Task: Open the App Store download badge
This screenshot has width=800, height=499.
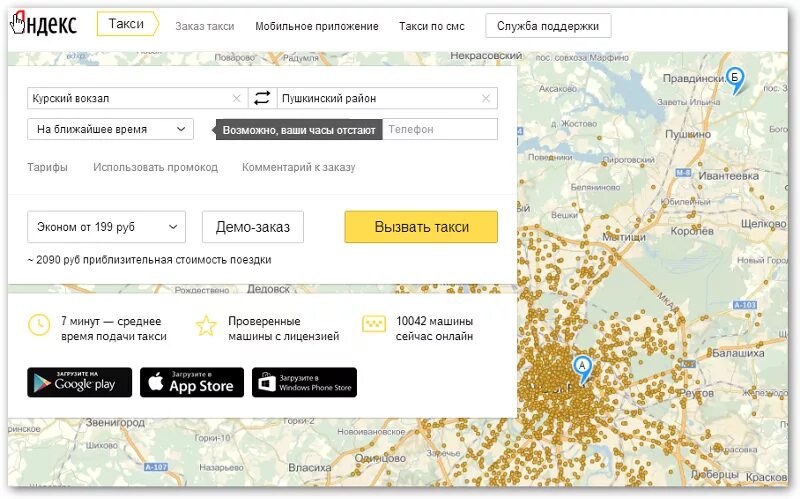Action: click(192, 382)
